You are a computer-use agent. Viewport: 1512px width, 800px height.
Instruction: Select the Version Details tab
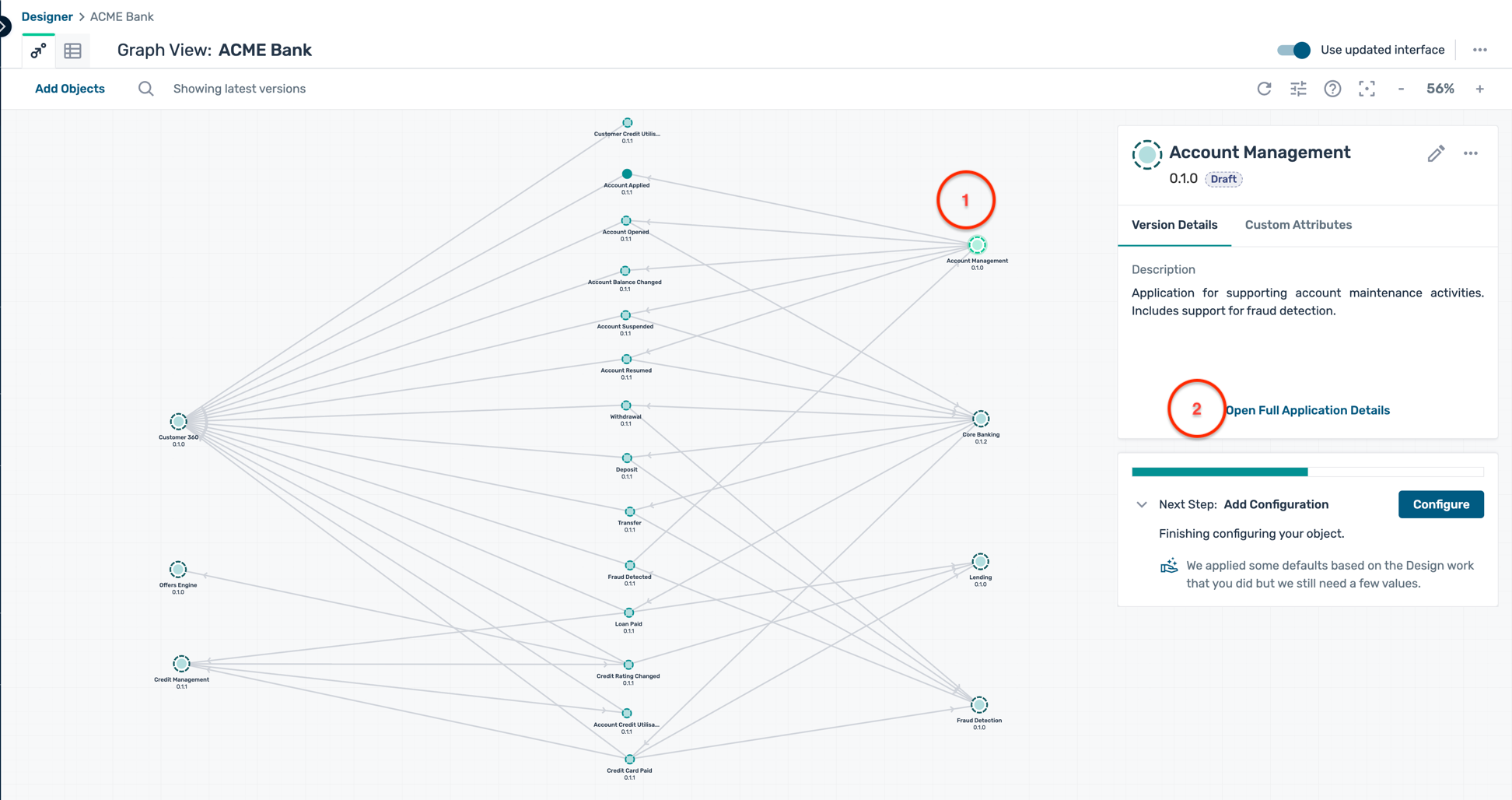[1174, 225]
